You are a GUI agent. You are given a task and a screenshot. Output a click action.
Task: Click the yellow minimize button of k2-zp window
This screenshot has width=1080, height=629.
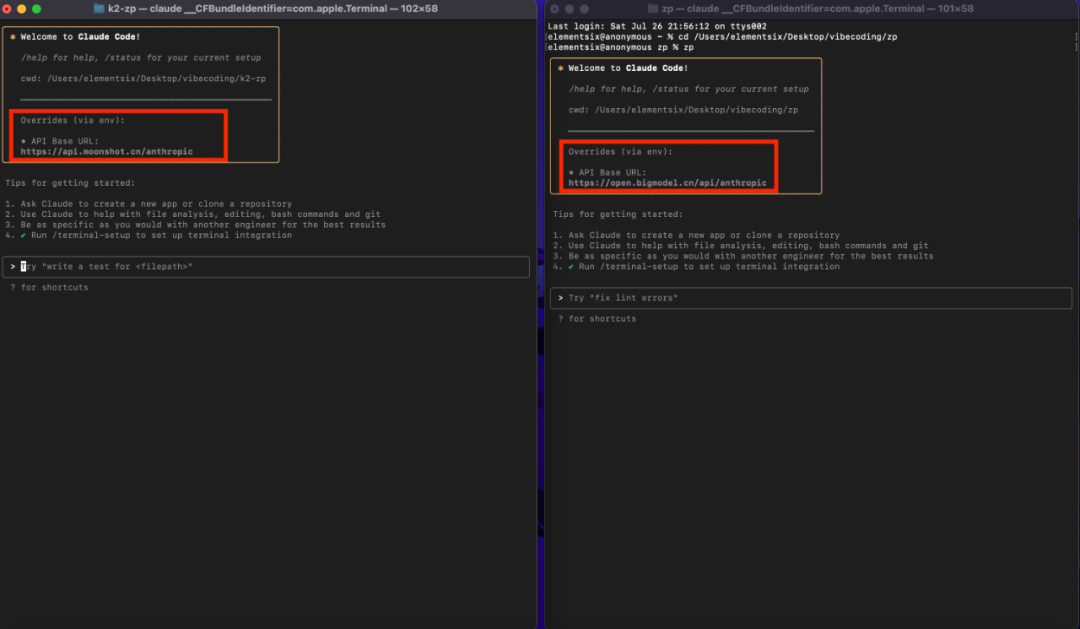21,9
